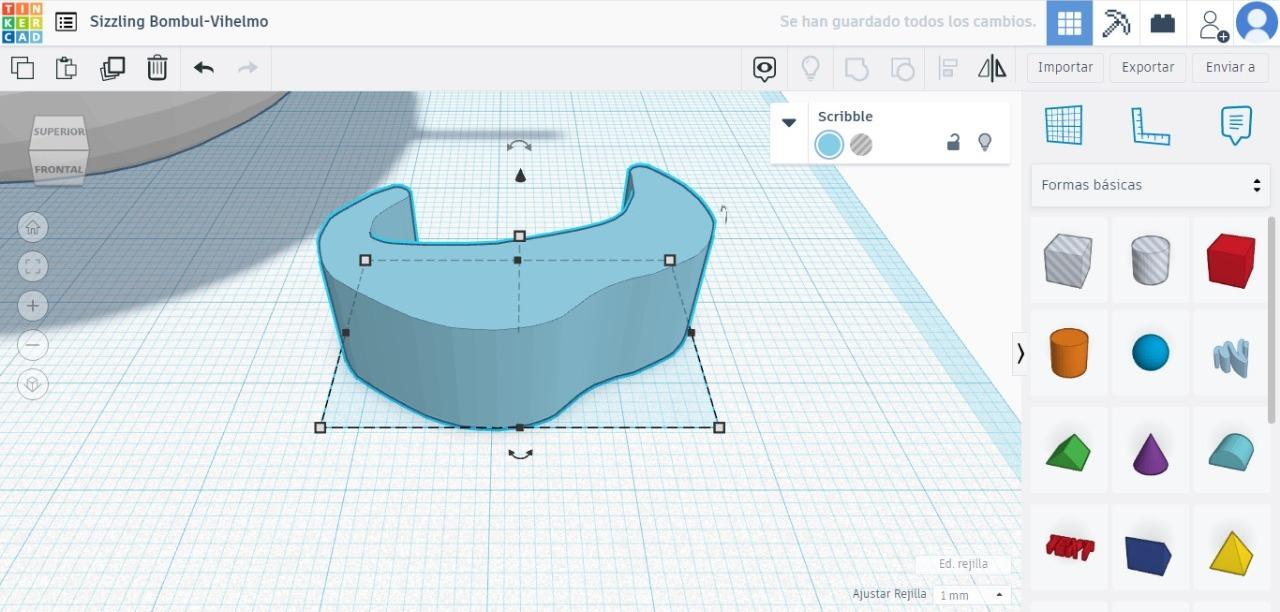1280x612 pixels.
Task: Click the Zoom in plus button
Action: pos(33,305)
